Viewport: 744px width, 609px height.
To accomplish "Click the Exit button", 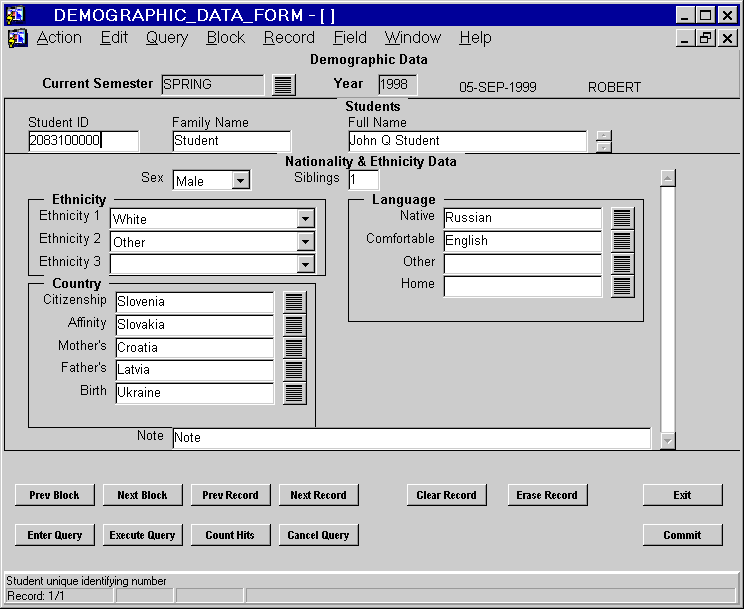I will coord(683,495).
